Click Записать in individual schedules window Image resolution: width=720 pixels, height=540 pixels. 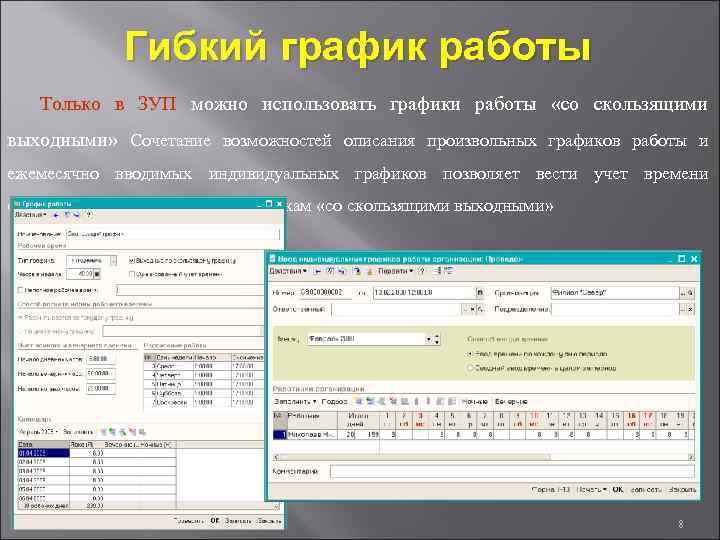pos(646,489)
